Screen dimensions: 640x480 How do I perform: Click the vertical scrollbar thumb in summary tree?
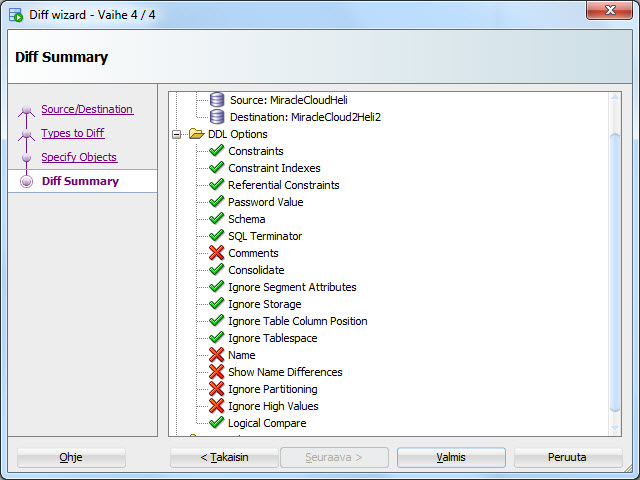[615, 273]
